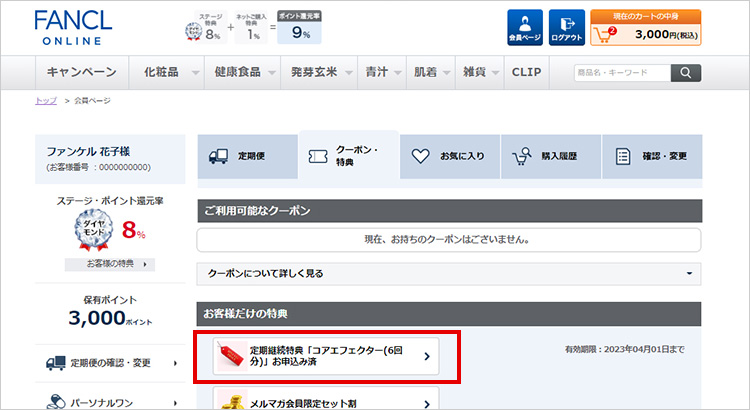Click the pill icon beside パーソナルワン
This screenshot has width=750, height=410.
coord(55,402)
